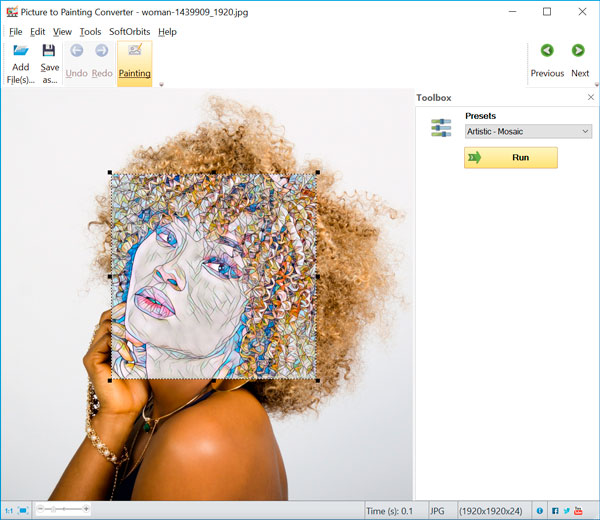Open Add File(s) from the toolbar
The height and width of the screenshot is (520, 600).
pyautogui.click(x=21, y=64)
